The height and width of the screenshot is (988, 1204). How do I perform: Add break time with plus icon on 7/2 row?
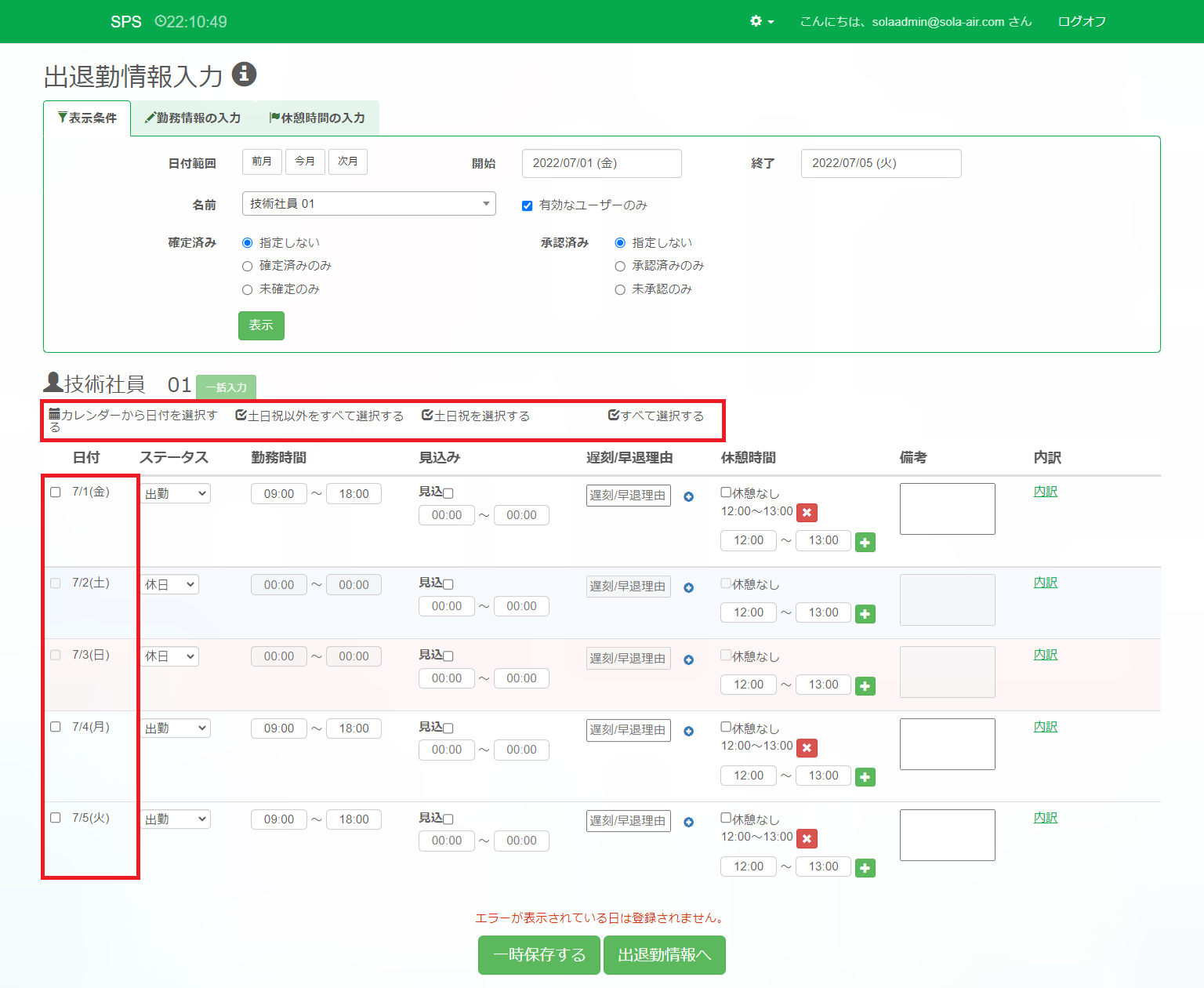(x=865, y=614)
